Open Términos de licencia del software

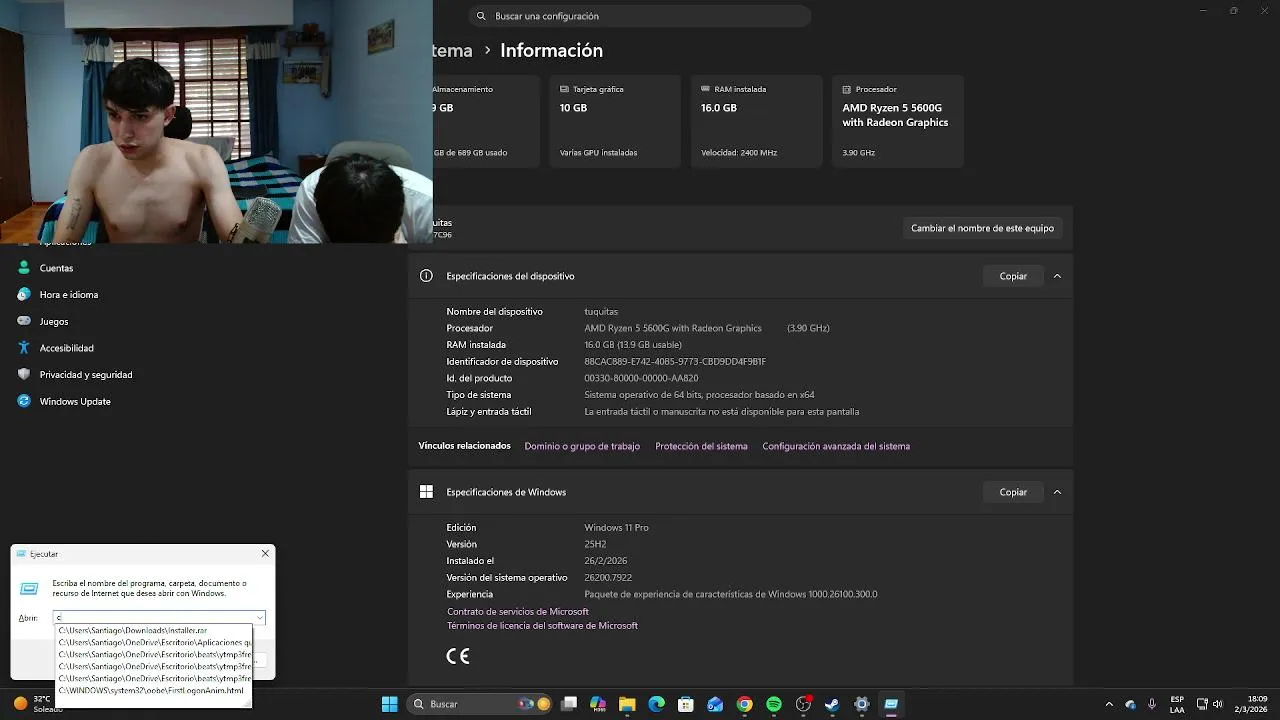[542, 626]
